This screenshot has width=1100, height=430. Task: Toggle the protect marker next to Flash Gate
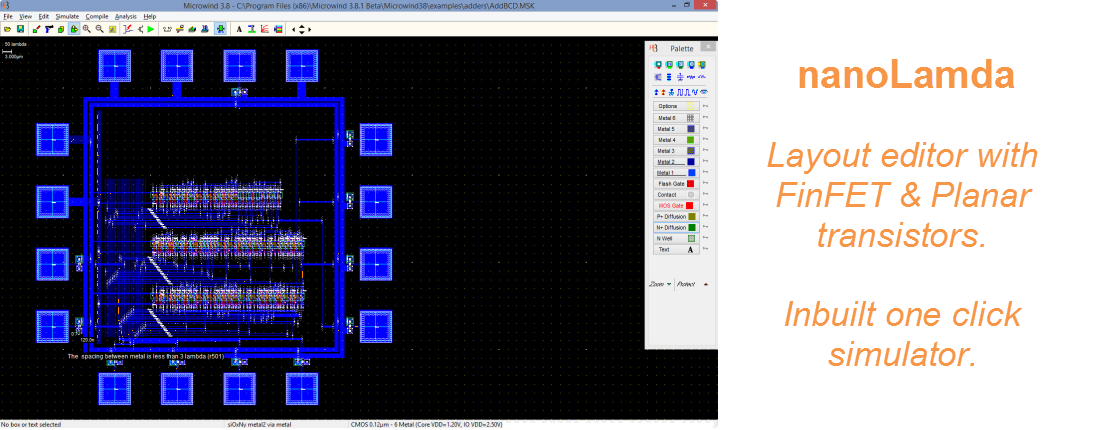point(705,183)
